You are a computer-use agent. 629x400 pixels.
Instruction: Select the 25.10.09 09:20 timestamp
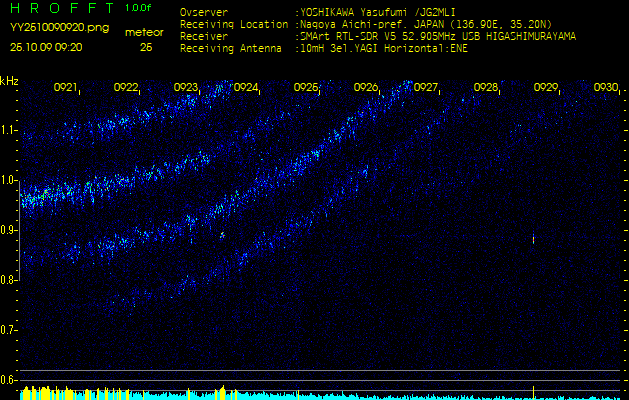pos(46,46)
